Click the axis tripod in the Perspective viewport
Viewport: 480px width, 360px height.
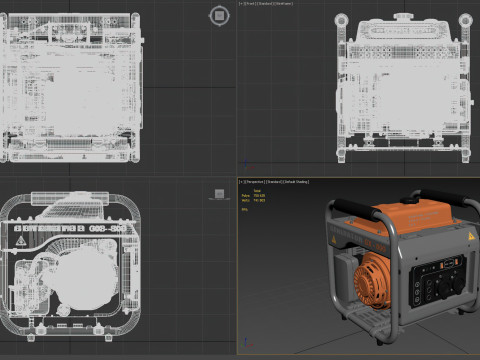coord(247,342)
